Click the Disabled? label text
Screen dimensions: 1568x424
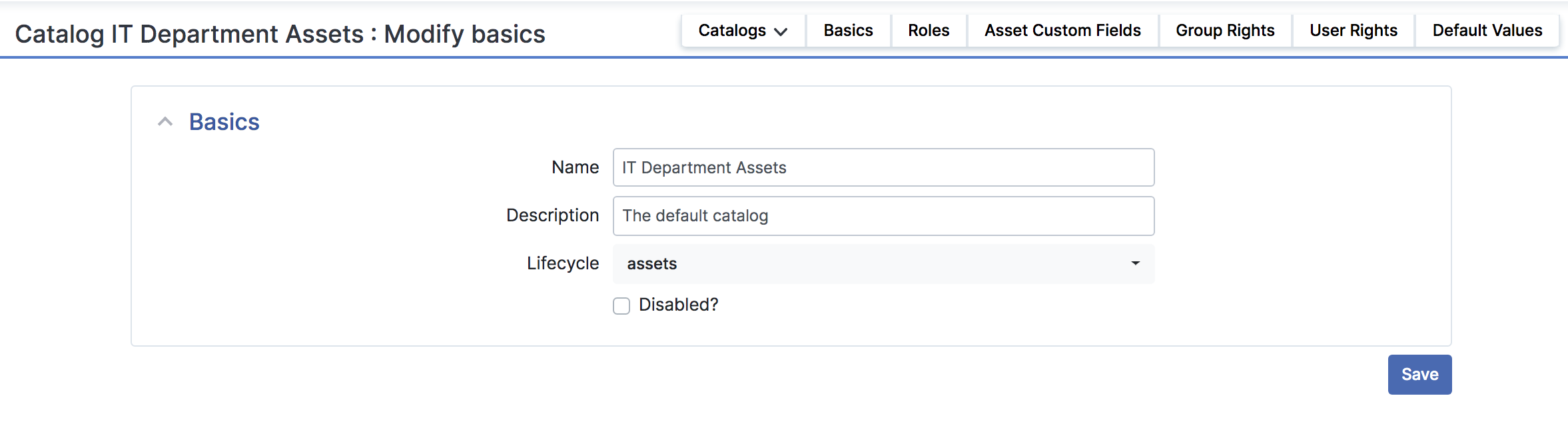click(678, 305)
